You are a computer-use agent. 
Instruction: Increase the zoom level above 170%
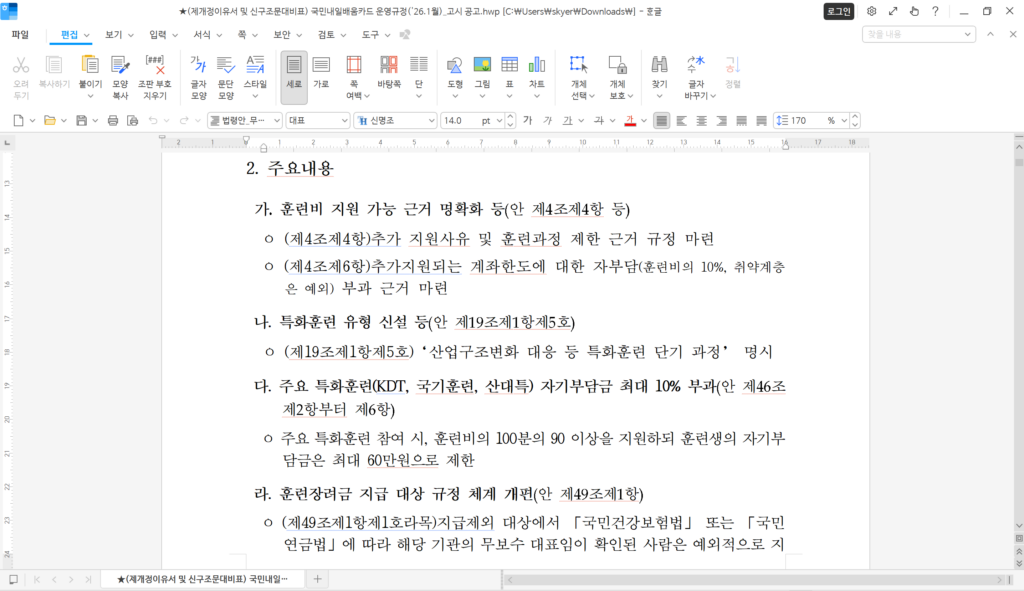(853, 114)
